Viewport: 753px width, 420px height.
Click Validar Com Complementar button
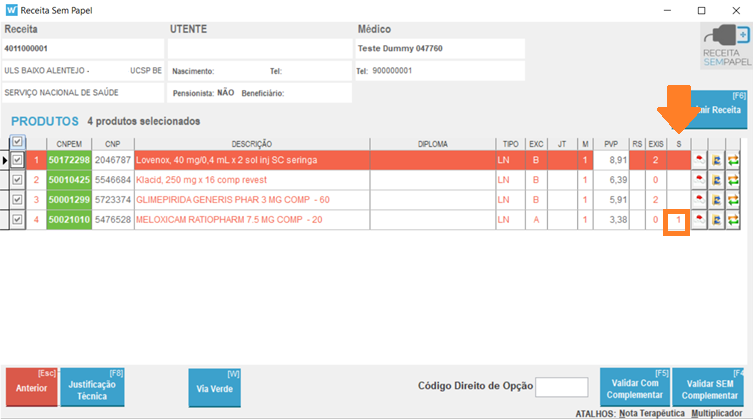pos(633,388)
